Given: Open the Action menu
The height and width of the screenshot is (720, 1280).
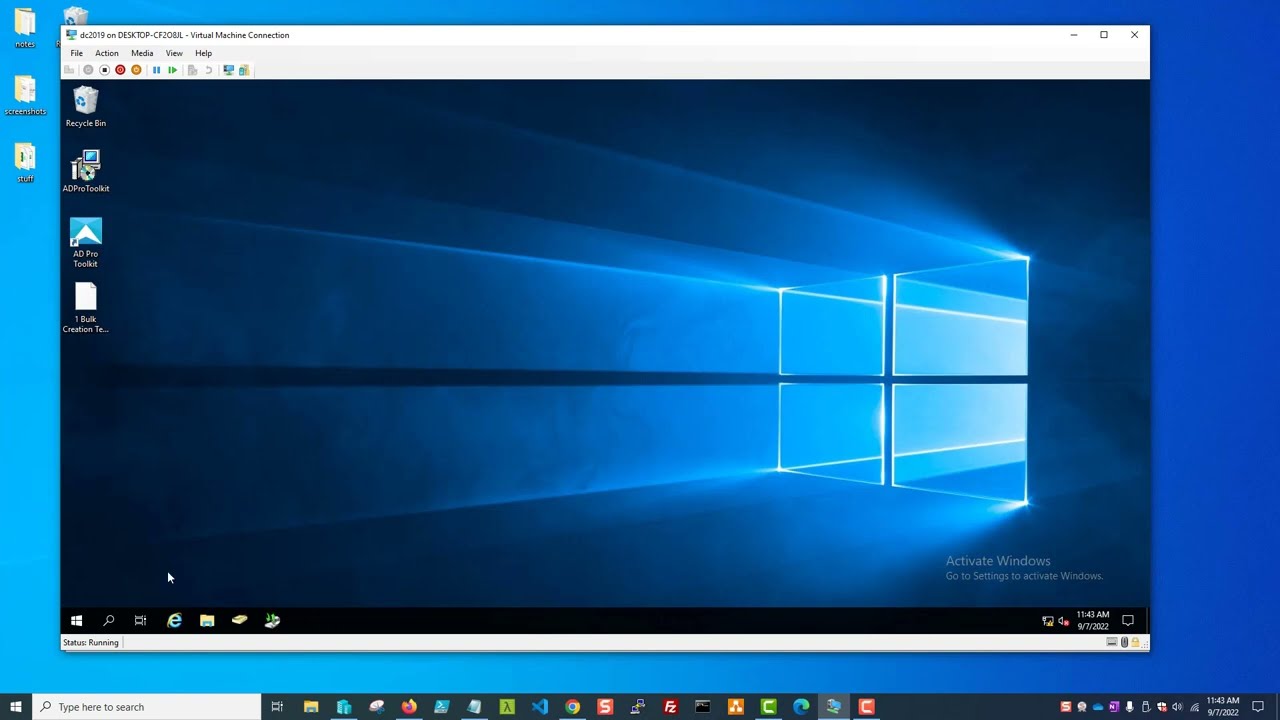Looking at the screenshot, I should tap(107, 53).
